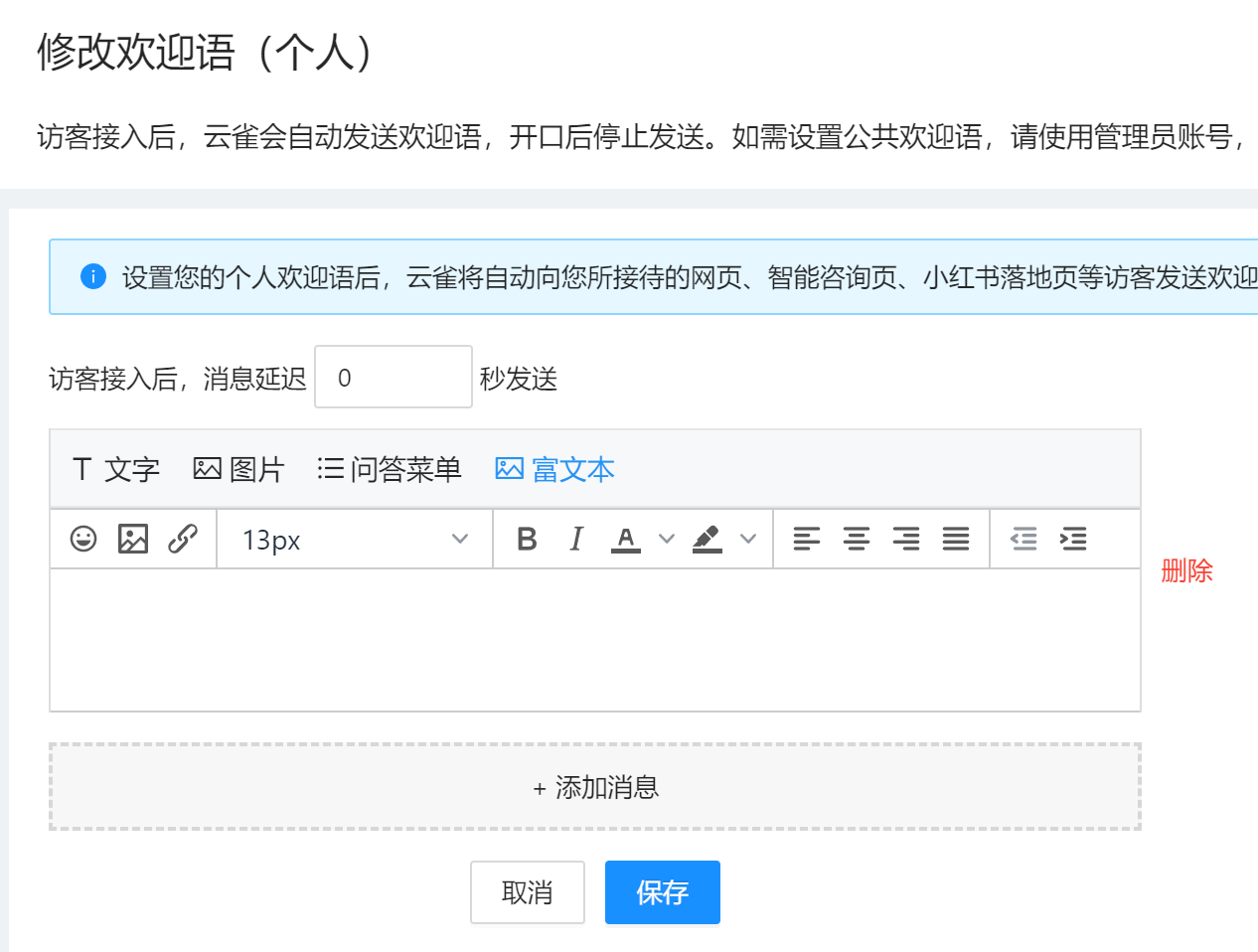This screenshot has width=1258, height=952.
Task: Save the welcome message with 保存
Action: click(662, 891)
